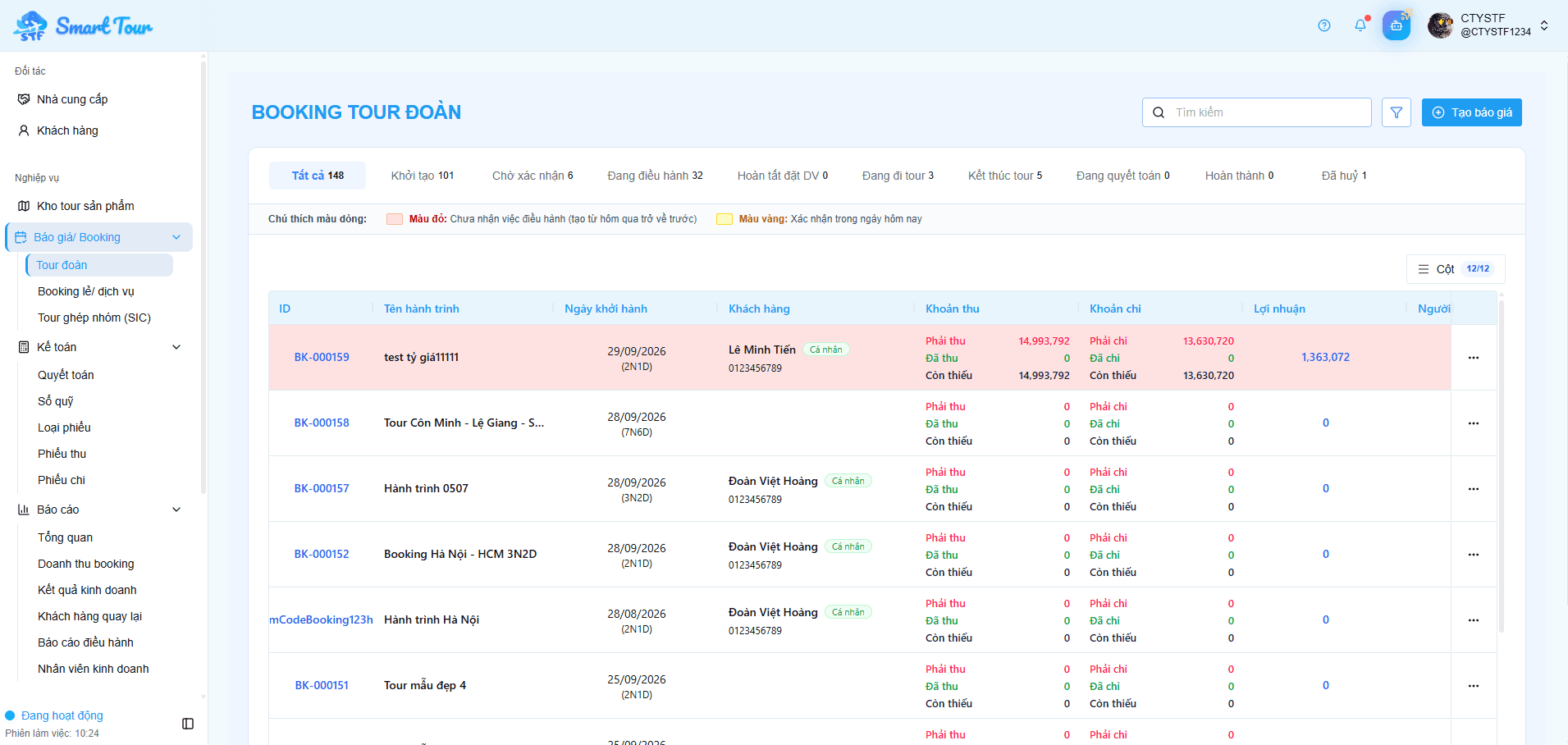The height and width of the screenshot is (745, 1568).
Task: Open the Cột column selector
Action: pyautogui.click(x=1456, y=269)
